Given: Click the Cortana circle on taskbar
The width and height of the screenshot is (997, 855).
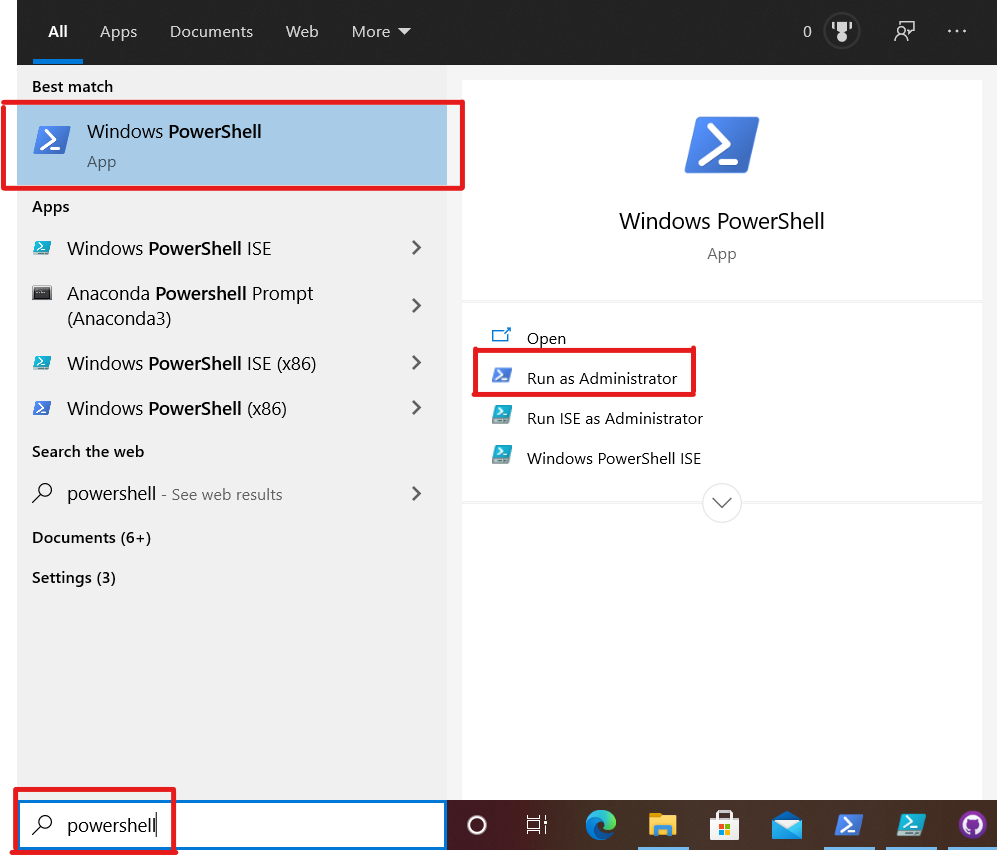Looking at the screenshot, I should pos(477,825).
